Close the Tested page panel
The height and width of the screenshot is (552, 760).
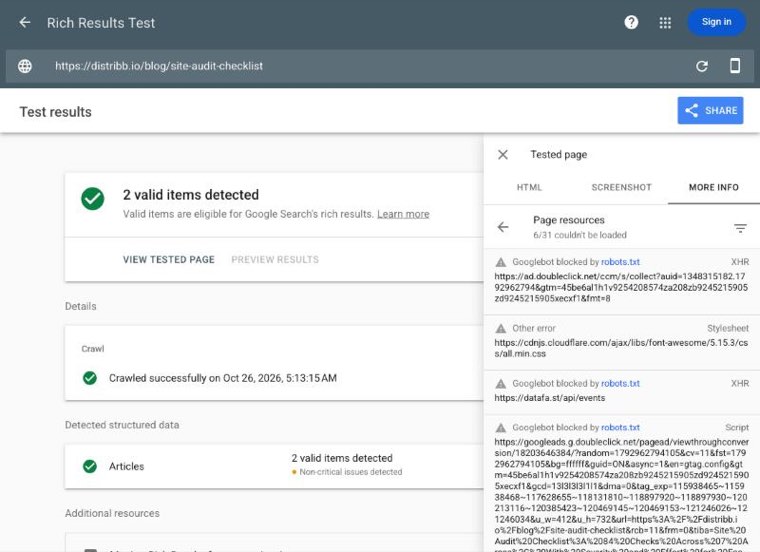point(503,155)
